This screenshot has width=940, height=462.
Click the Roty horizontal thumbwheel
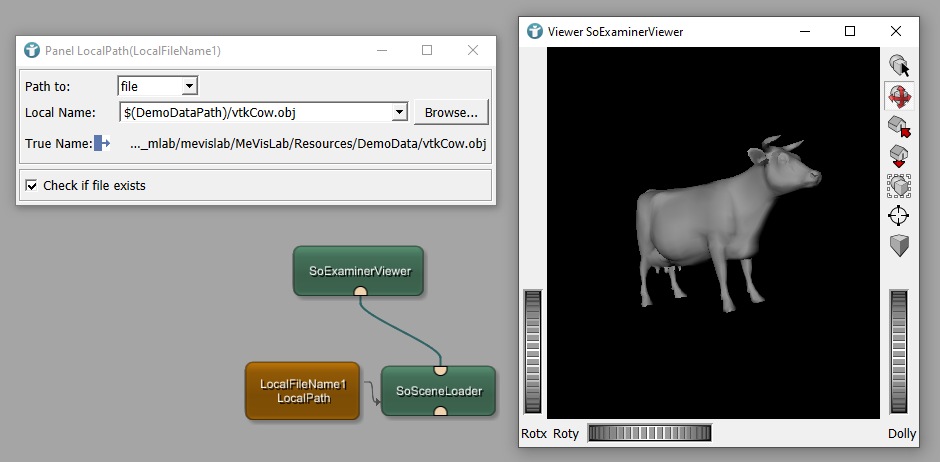point(649,433)
